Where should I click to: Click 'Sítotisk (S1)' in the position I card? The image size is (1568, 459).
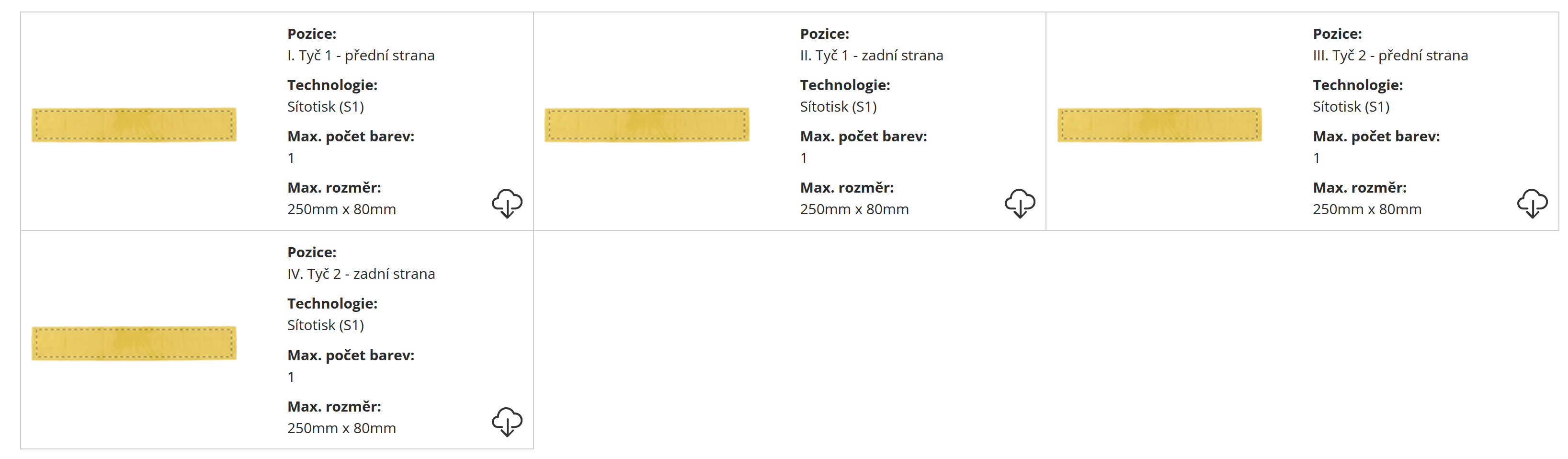[325, 106]
